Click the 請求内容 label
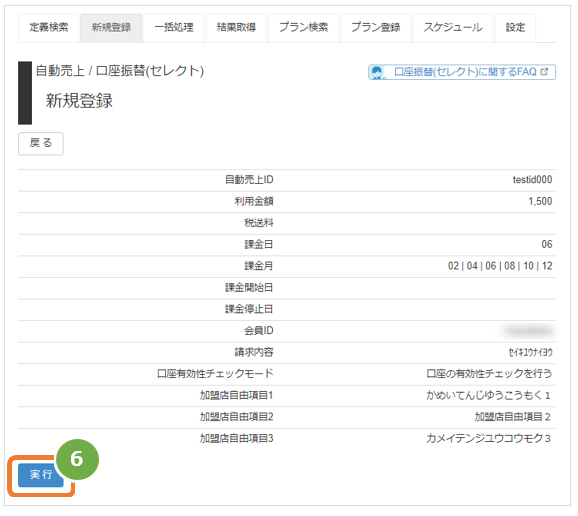 point(254,353)
